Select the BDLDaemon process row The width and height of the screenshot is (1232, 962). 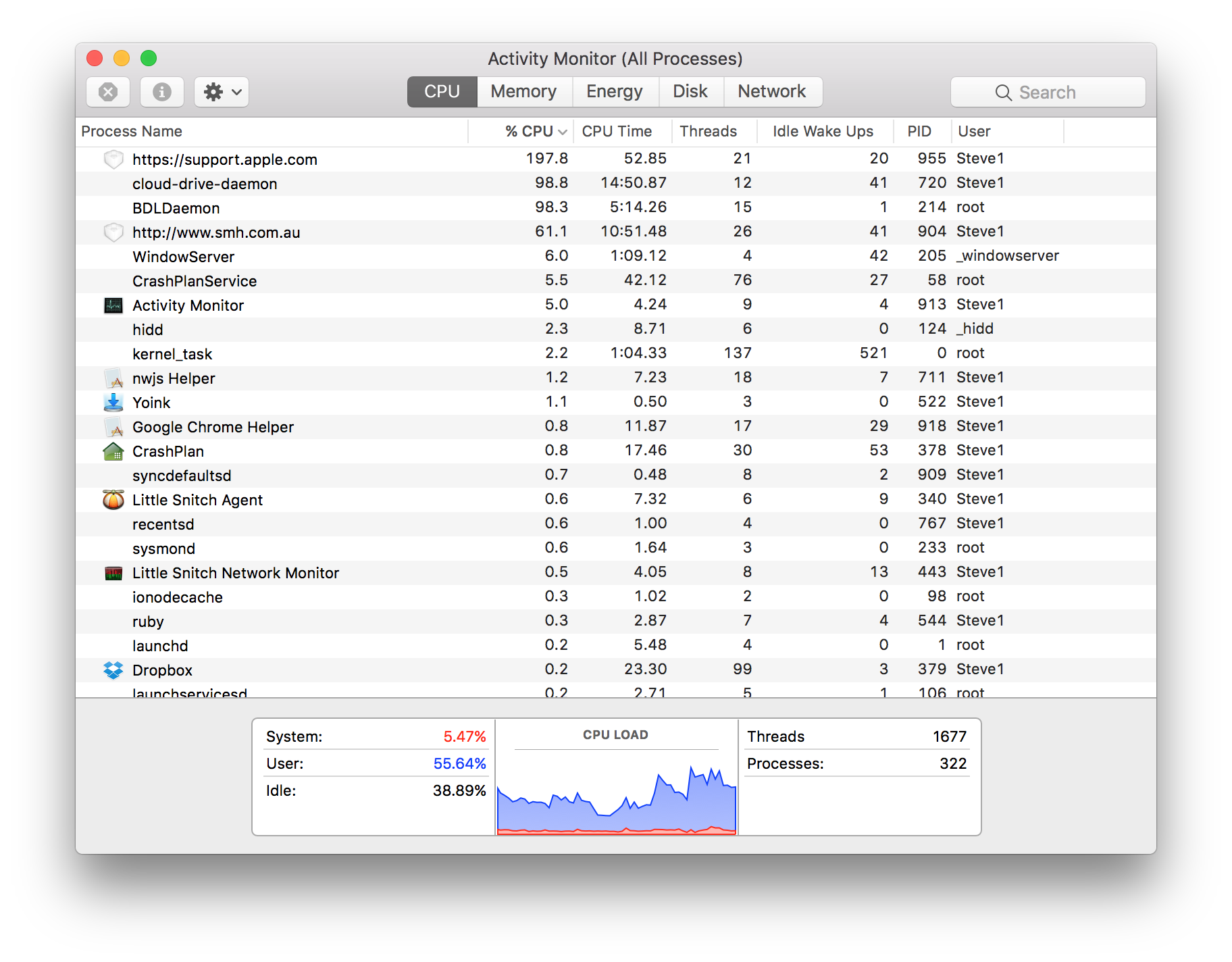[x=616, y=208]
